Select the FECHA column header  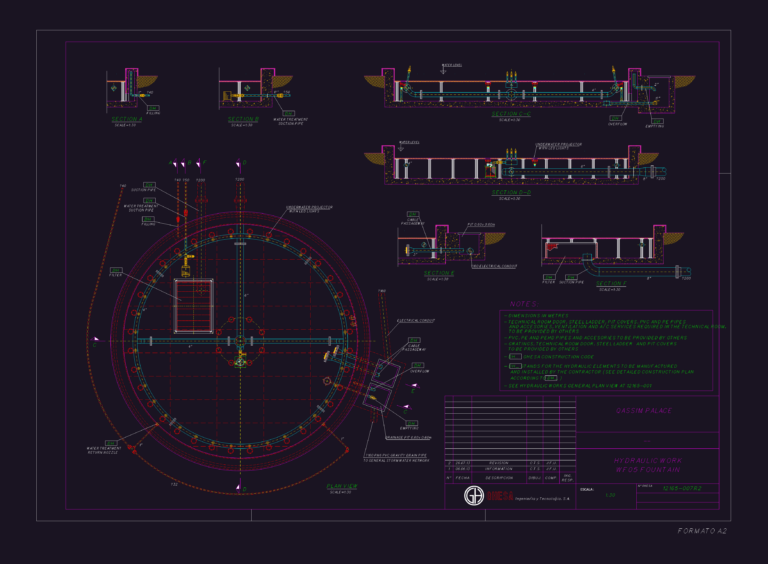tap(462, 478)
